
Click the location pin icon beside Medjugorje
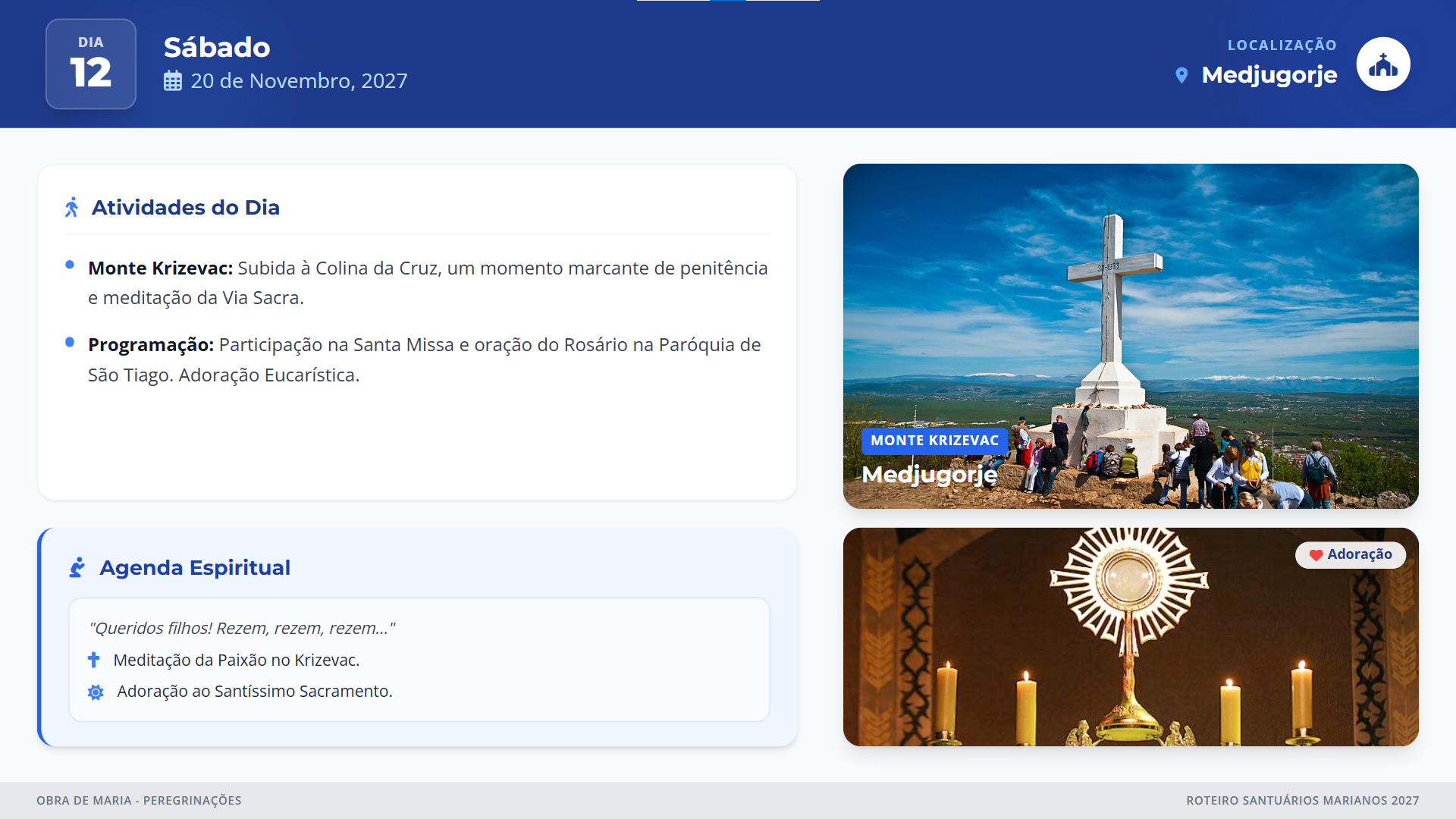[x=1181, y=75]
